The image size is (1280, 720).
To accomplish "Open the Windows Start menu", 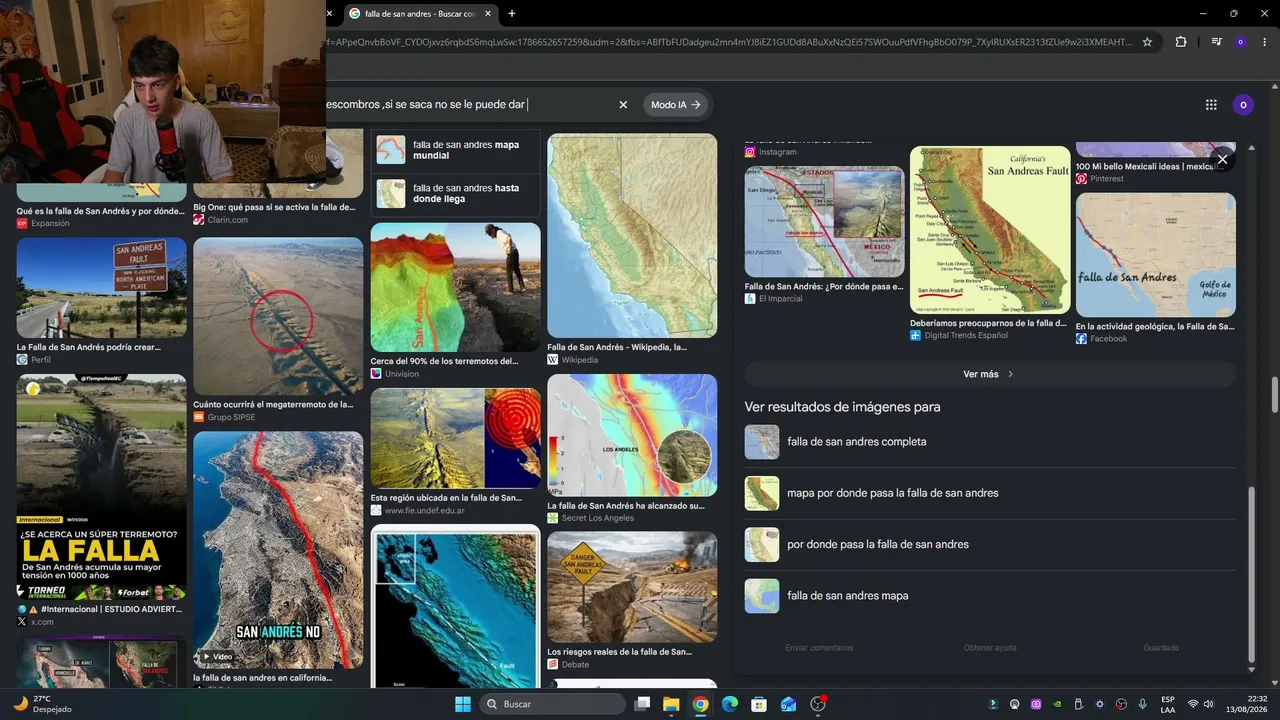I will [x=463, y=704].
